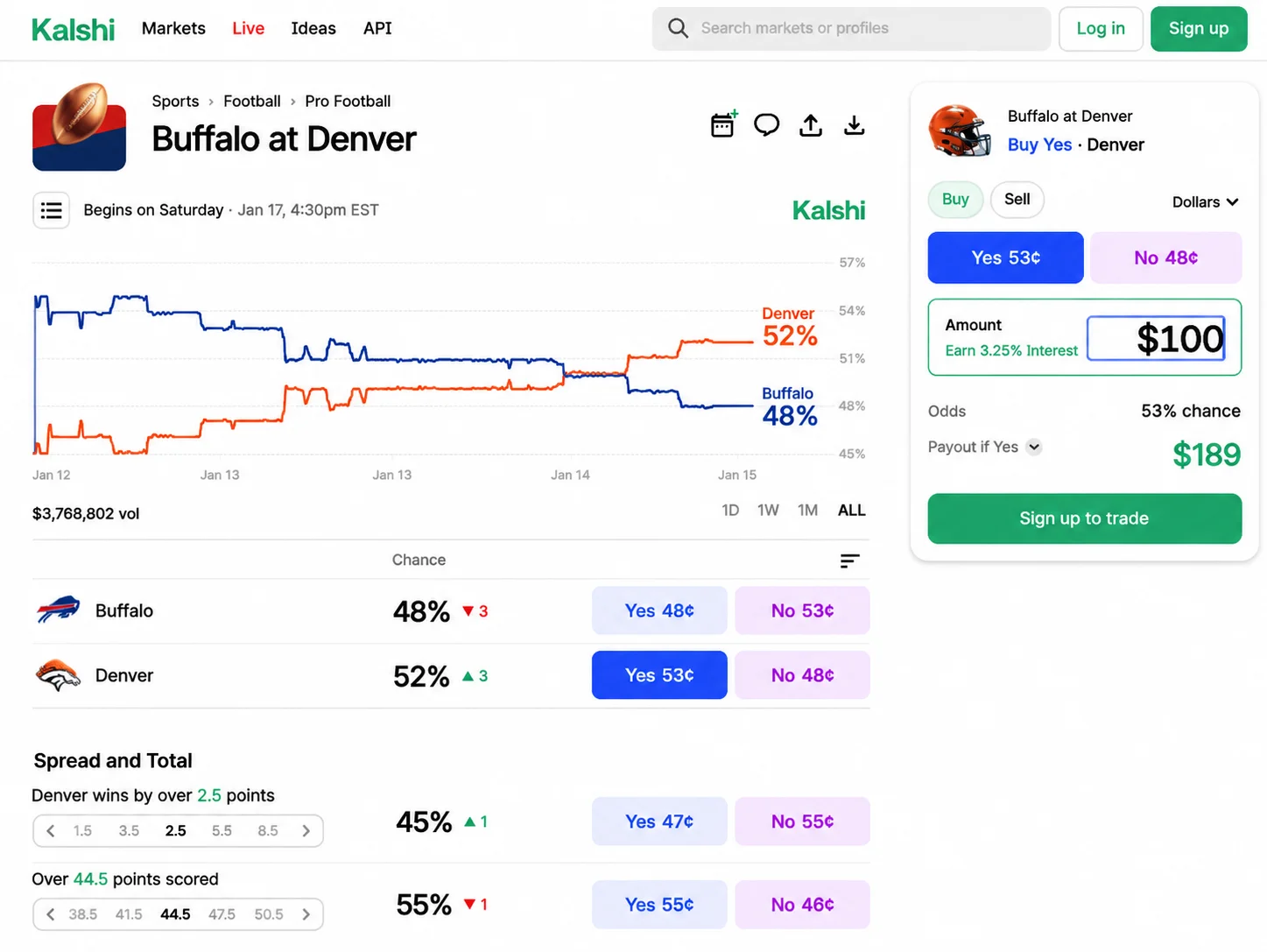Select the Buy toggle
Viewport: 1267px width, 952px height.
tap(955, 199)
